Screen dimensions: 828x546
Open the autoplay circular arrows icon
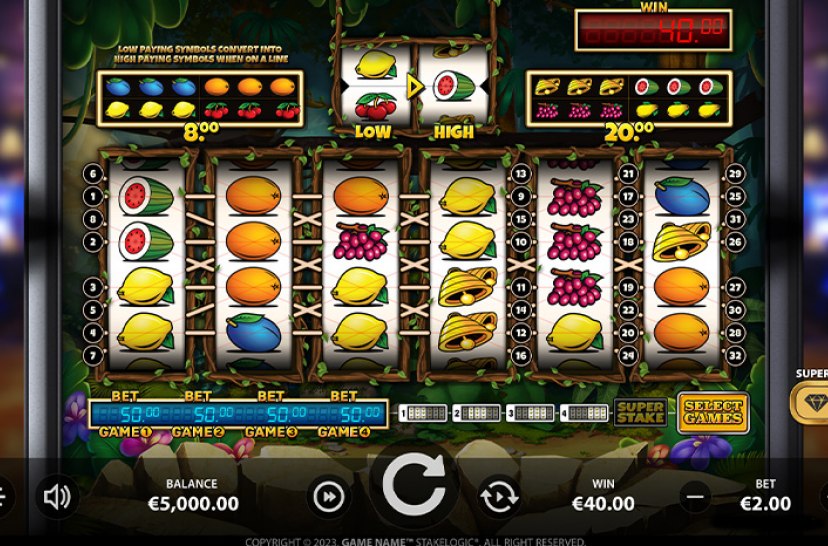click(x=499, y=496)
